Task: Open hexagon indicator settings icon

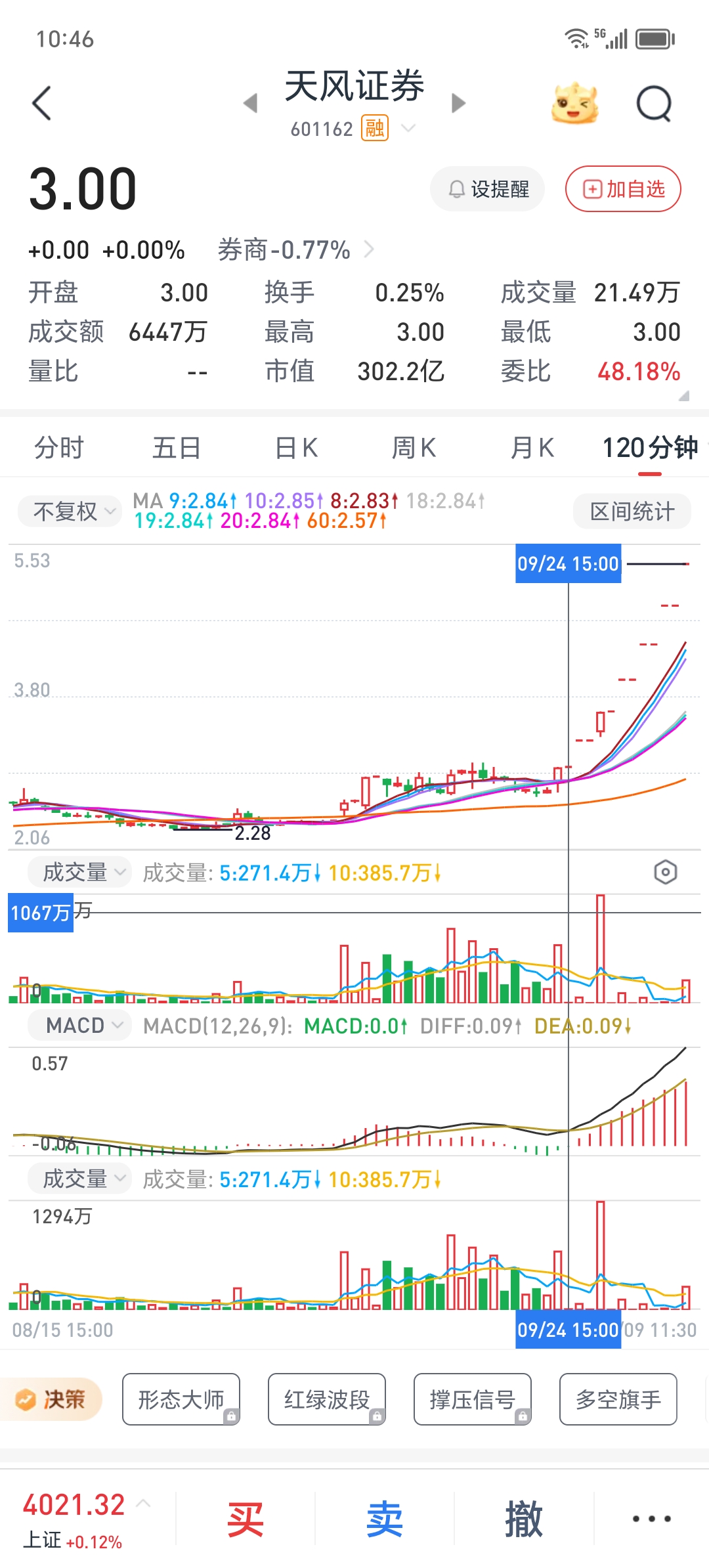Action: click(665, 872)
